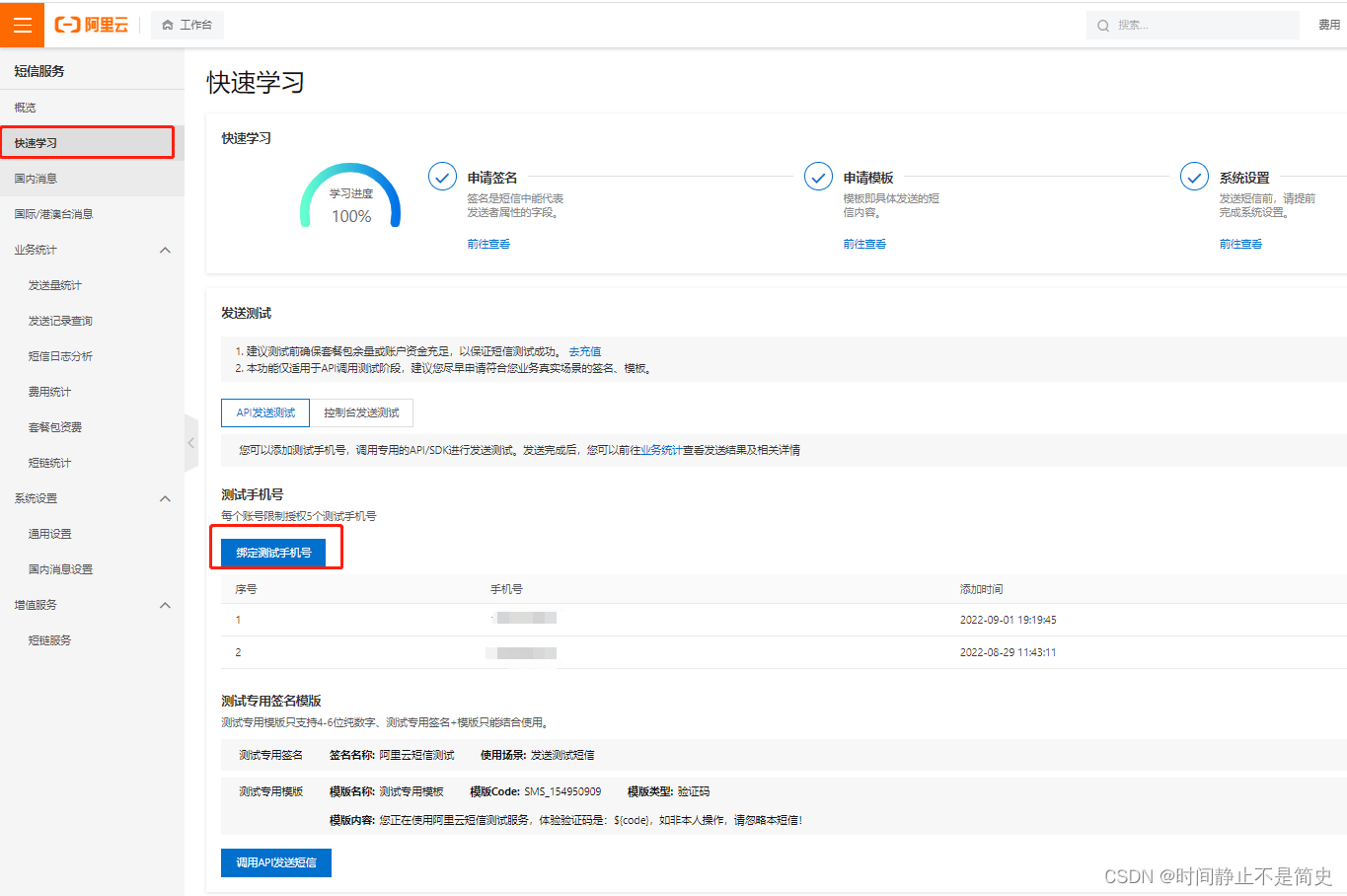Click the search magnifier icon
The height and width of the screenshot is (896, 1347).
pyautogui.click(x=1103, y=26)
